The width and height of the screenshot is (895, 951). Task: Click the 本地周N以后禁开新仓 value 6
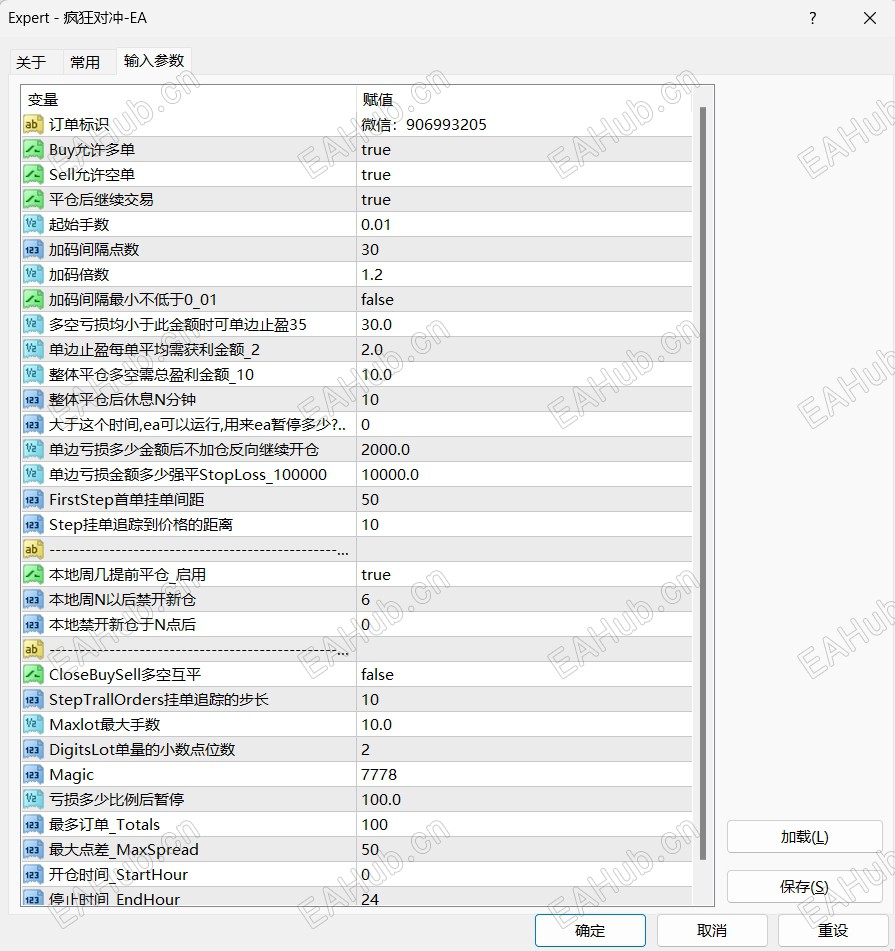coord(366,599)
